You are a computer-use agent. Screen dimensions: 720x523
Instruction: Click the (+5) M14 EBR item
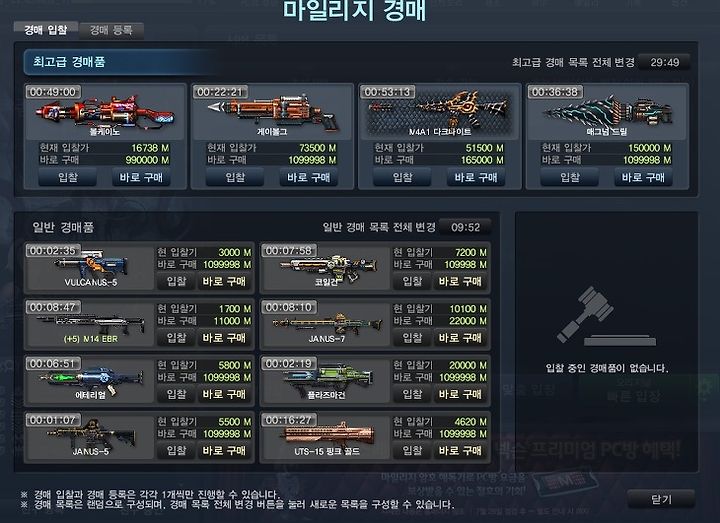click(90, 324)
